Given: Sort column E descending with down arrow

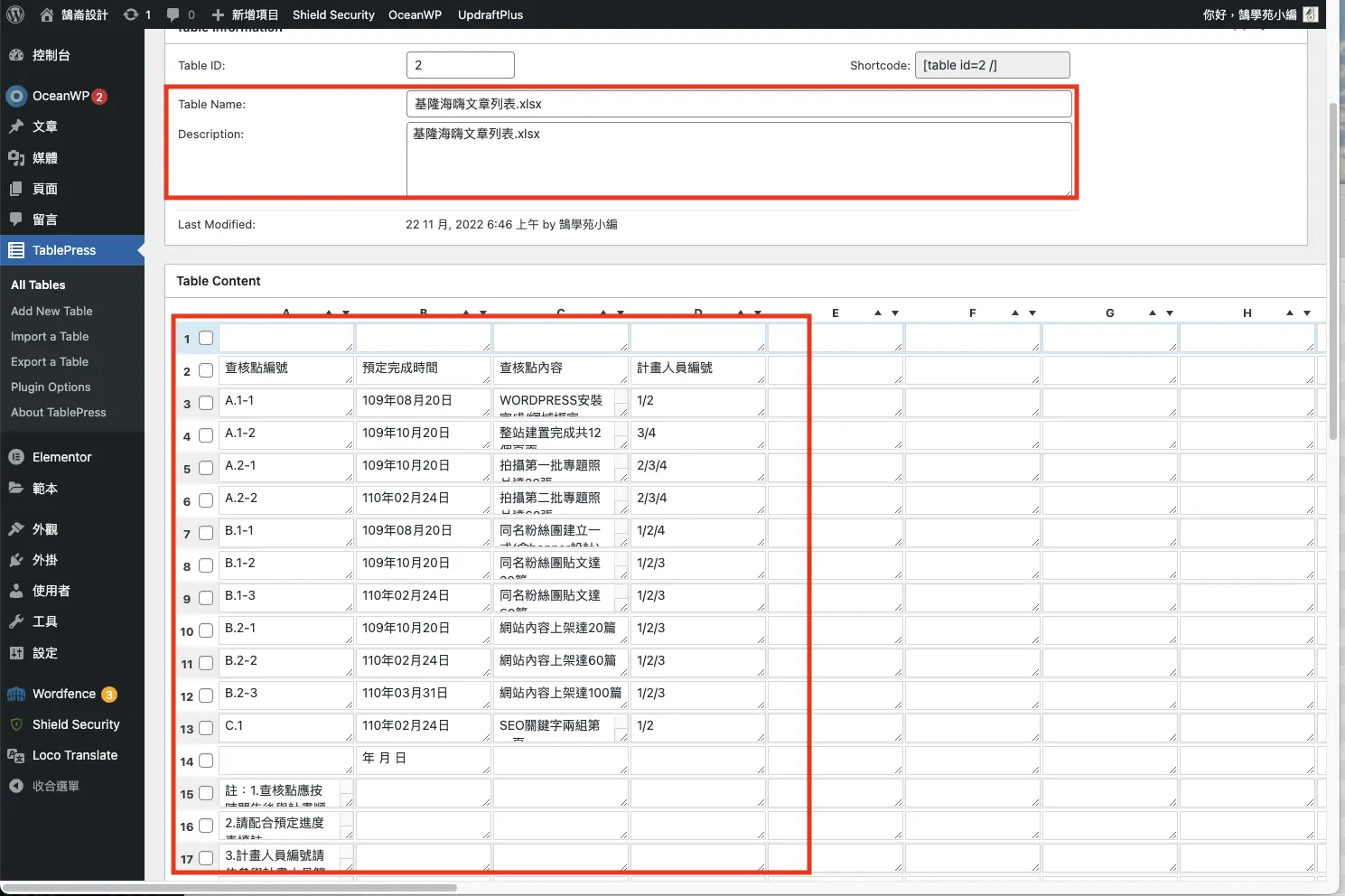Looking at the screenshot, I should point(895,313).
